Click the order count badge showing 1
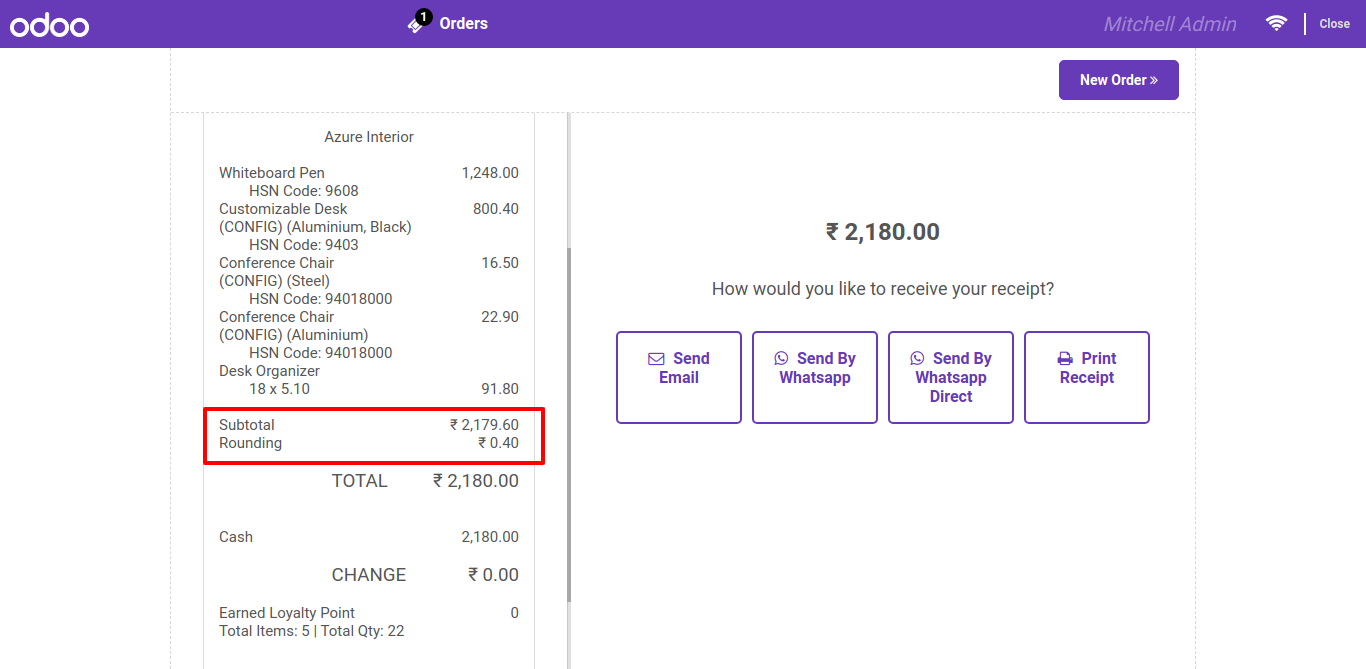Viewport: 1366px width, 669px height. point(424,17)
